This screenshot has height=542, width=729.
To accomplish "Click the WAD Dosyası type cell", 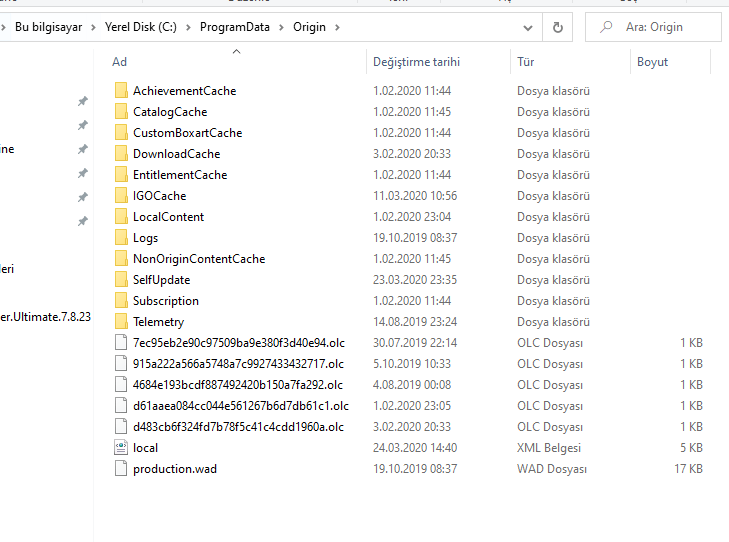I will tap(552, 469).
